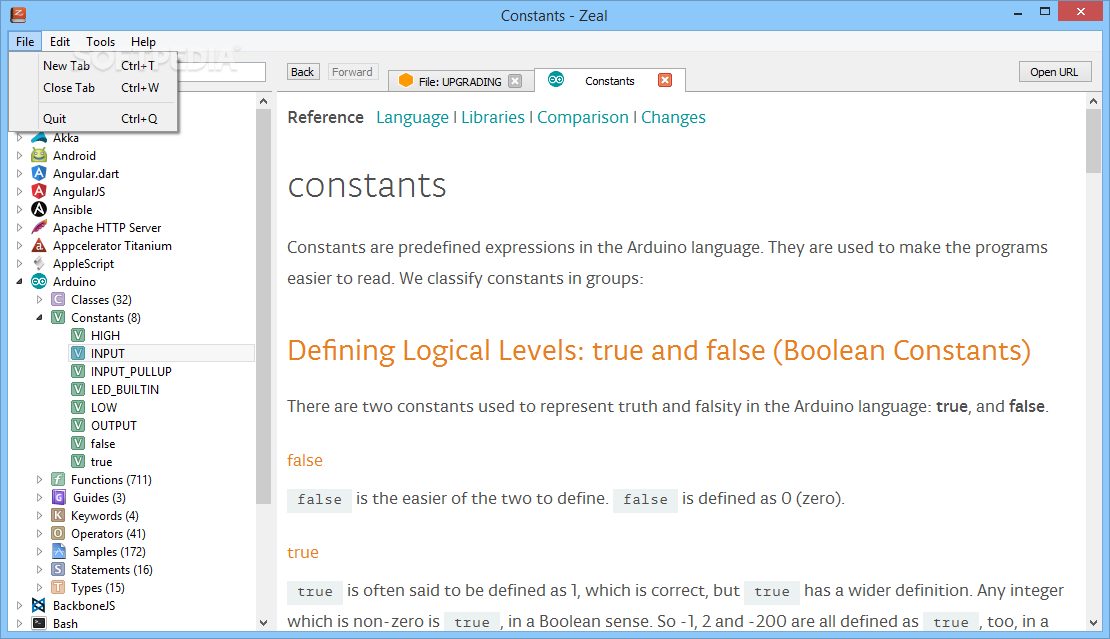Expand the Akka docset node

click(20, 137)
